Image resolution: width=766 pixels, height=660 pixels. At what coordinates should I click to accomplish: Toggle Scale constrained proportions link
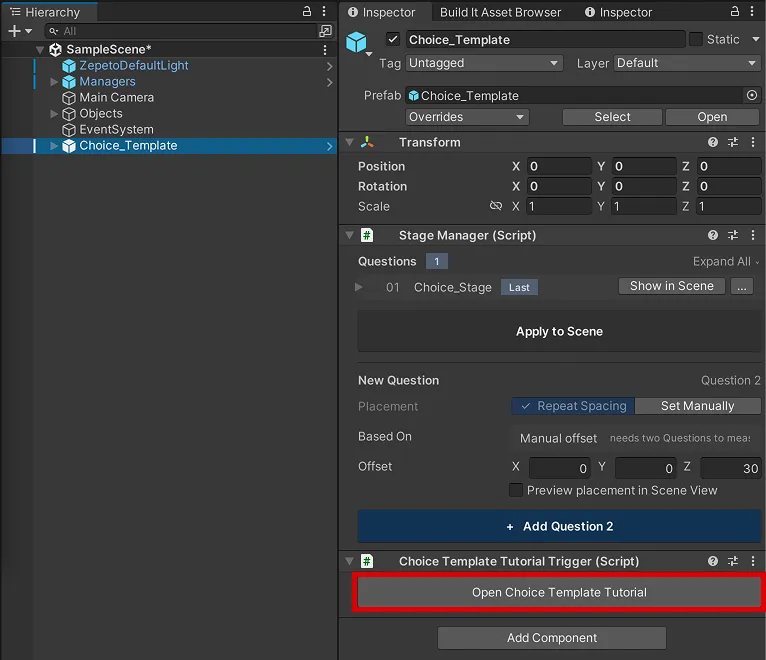tap(495, 206)
